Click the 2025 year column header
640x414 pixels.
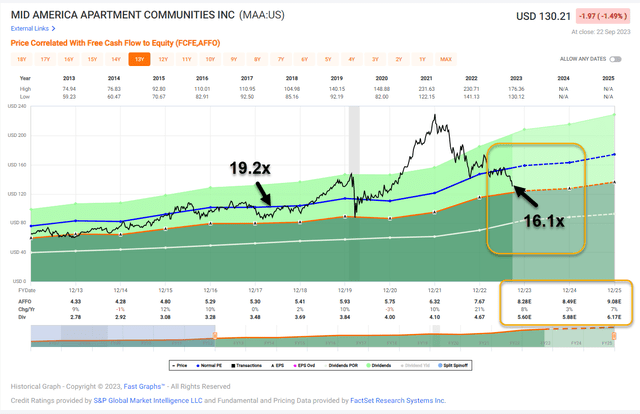pyautogui.click(x=608, y=78)
